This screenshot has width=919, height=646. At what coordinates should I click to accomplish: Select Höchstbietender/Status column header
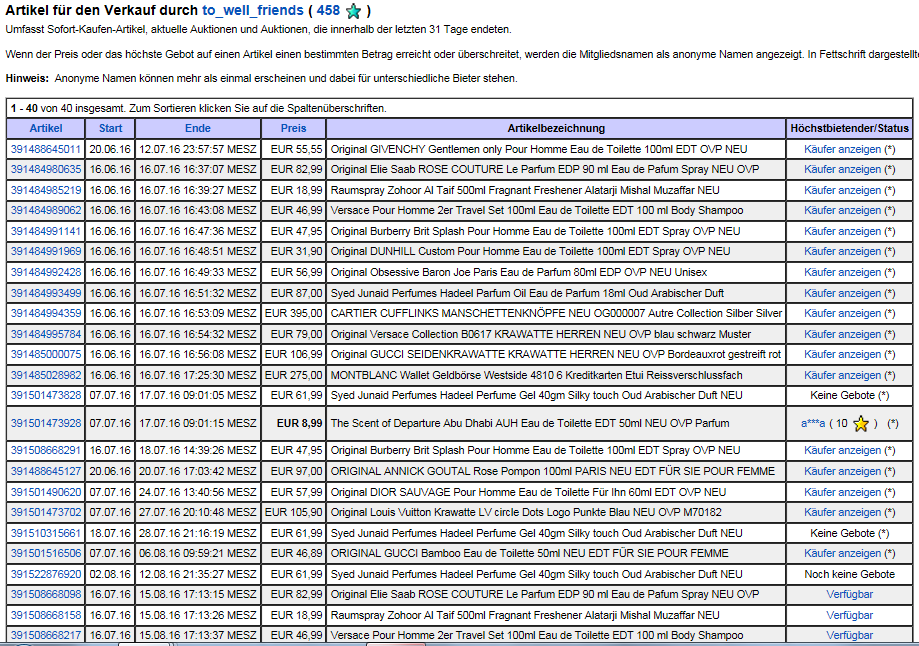pos(849,128)
